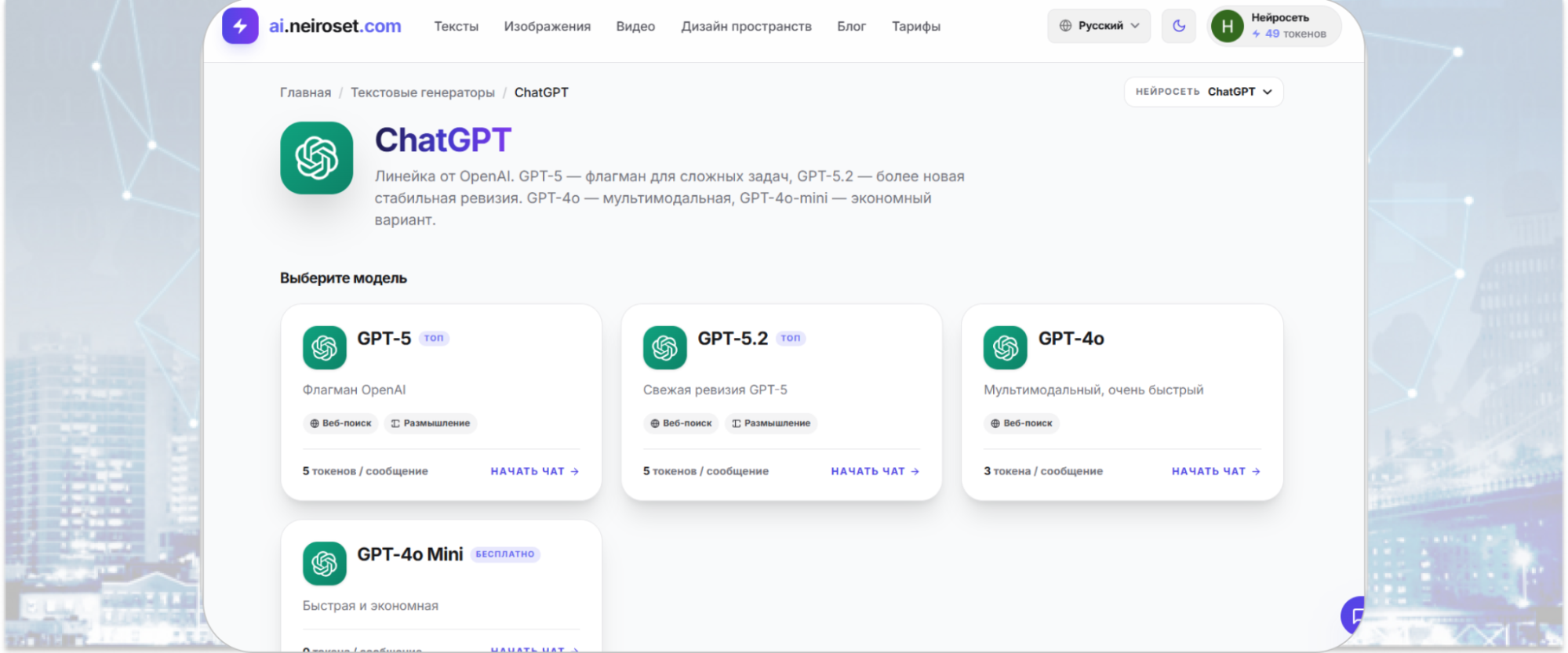Click the GPT-4o Mini card logo icon

tap(325, 564)
